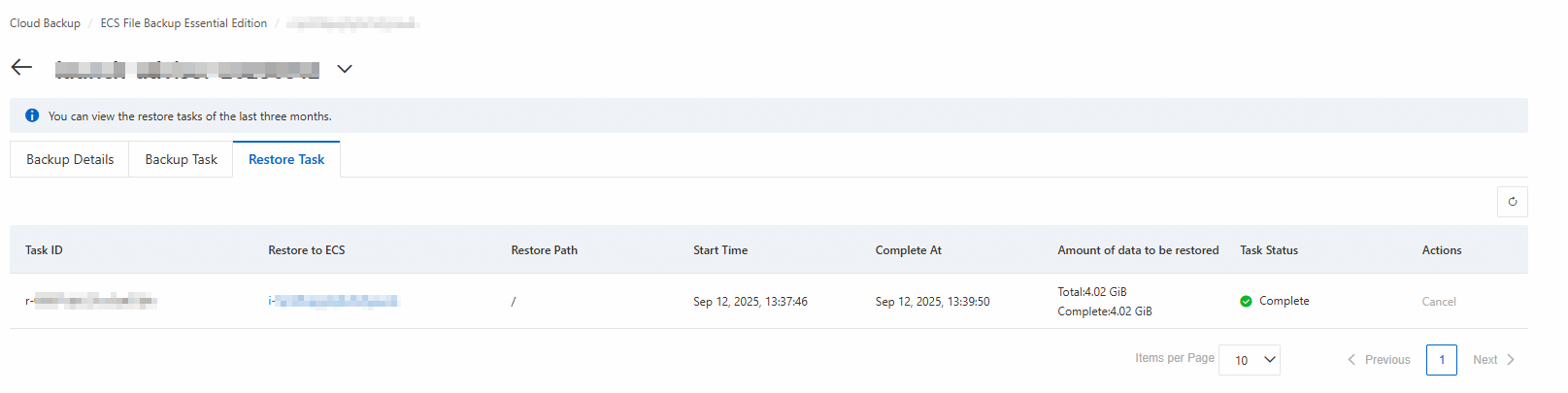Click the green Complete status icon

pos(1246,302)
